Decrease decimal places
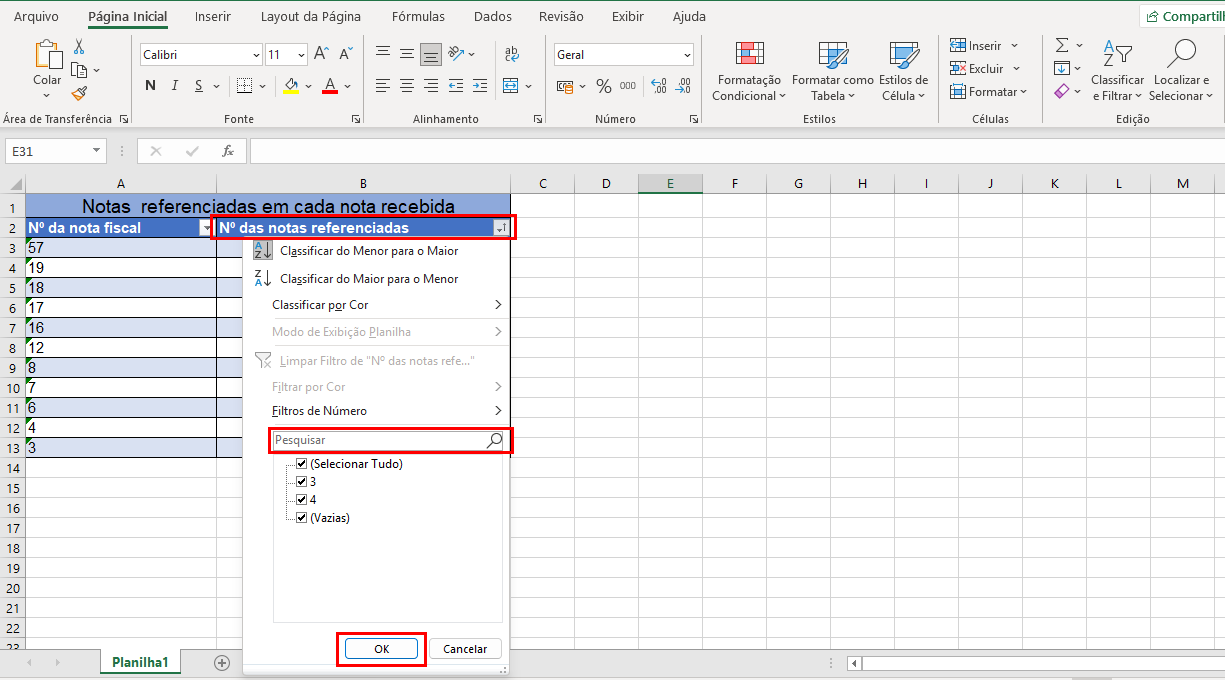Screen dimensions: 1225x680 tap(685, 86)
